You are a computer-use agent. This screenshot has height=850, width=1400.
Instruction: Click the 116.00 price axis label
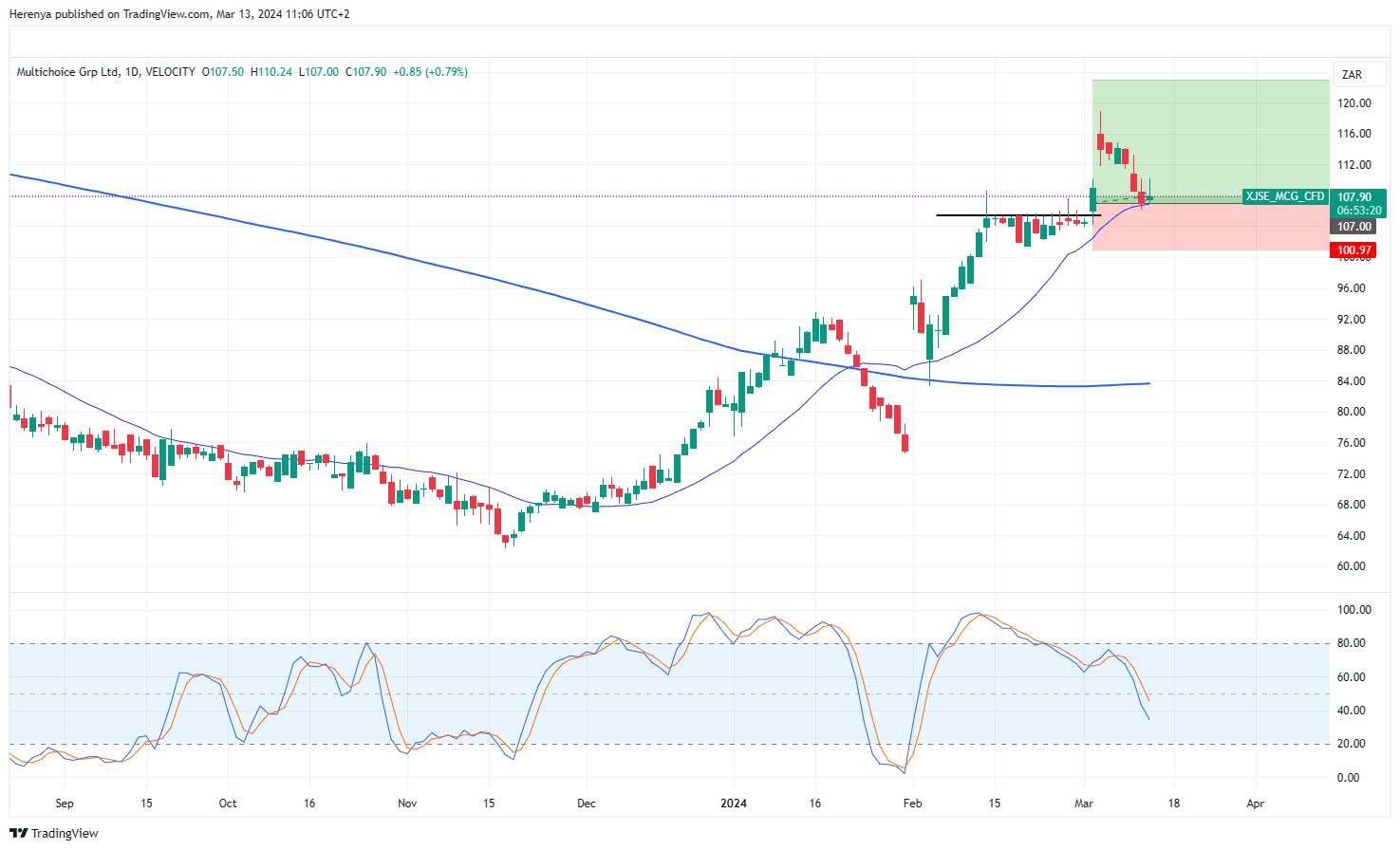(x=1354, y=134)
